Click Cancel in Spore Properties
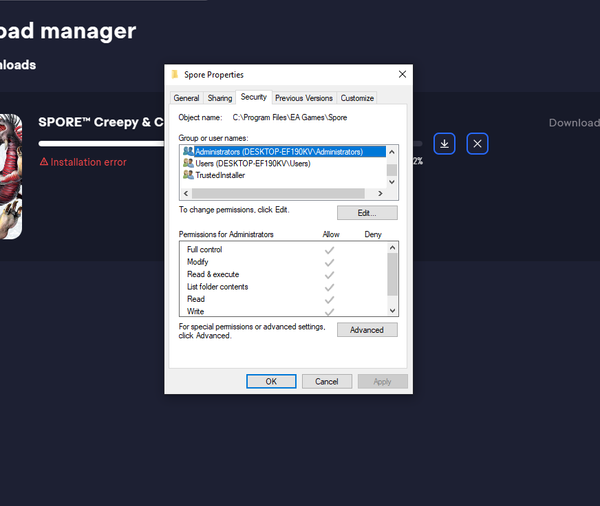The width and height of the screenshot is (600, 506). coord(327,381)
